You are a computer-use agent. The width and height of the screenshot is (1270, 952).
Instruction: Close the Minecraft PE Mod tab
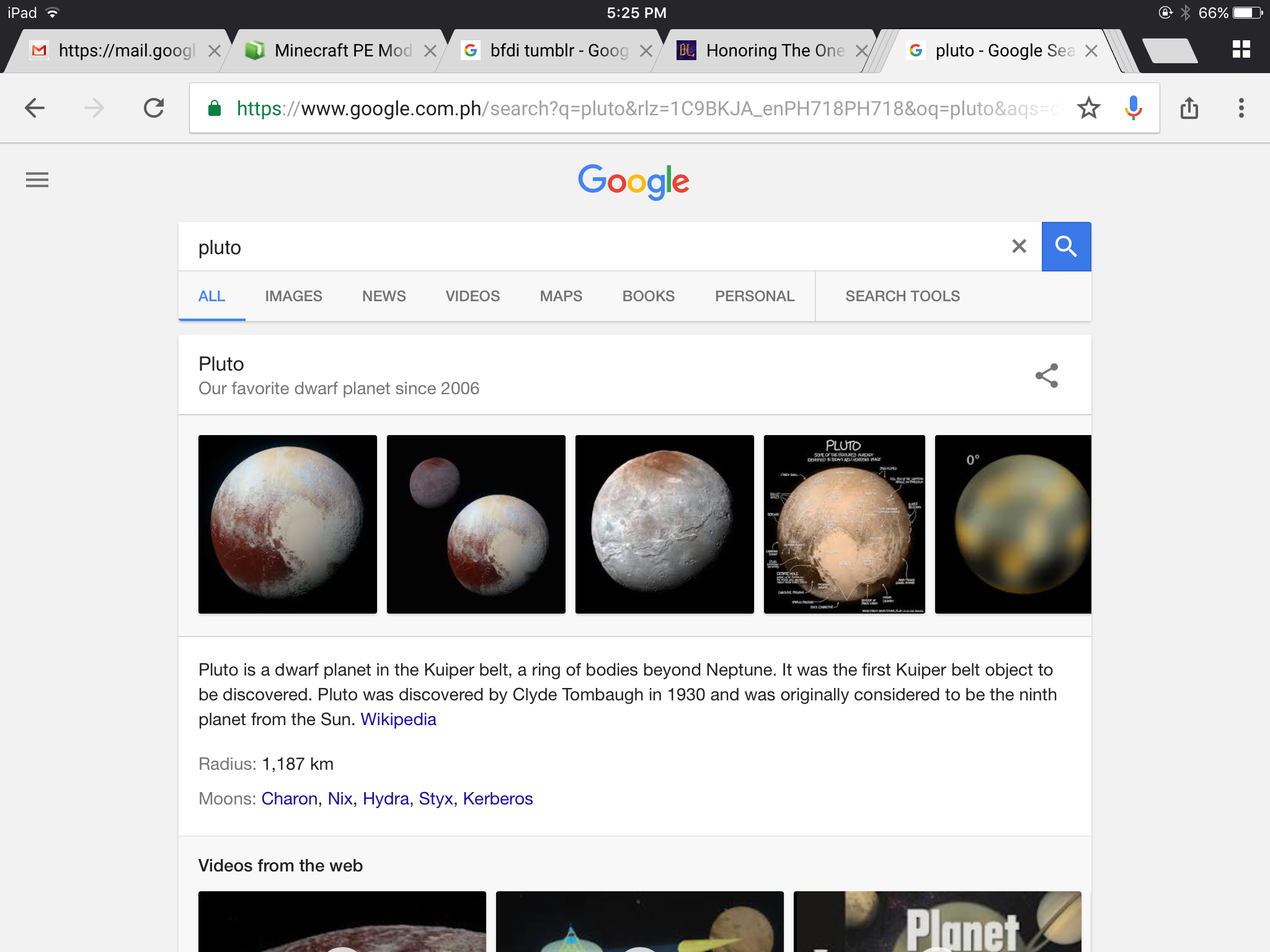(430, 51)
